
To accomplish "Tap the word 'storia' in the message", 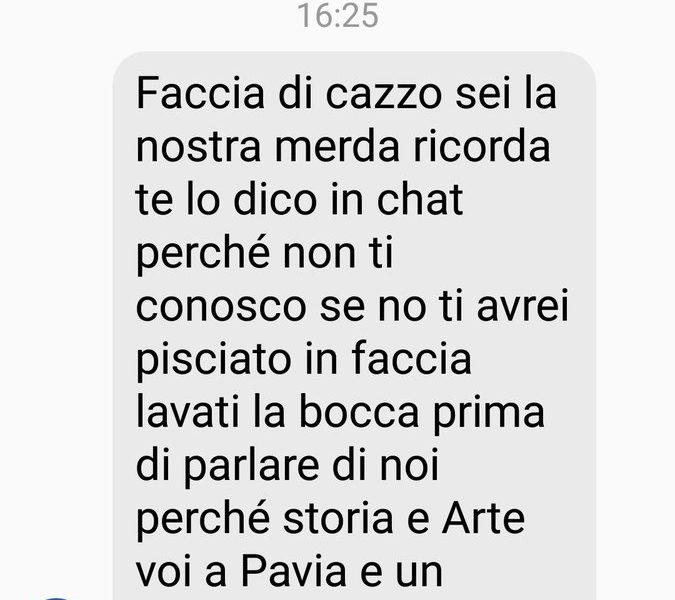I will (x=338, y=518).
